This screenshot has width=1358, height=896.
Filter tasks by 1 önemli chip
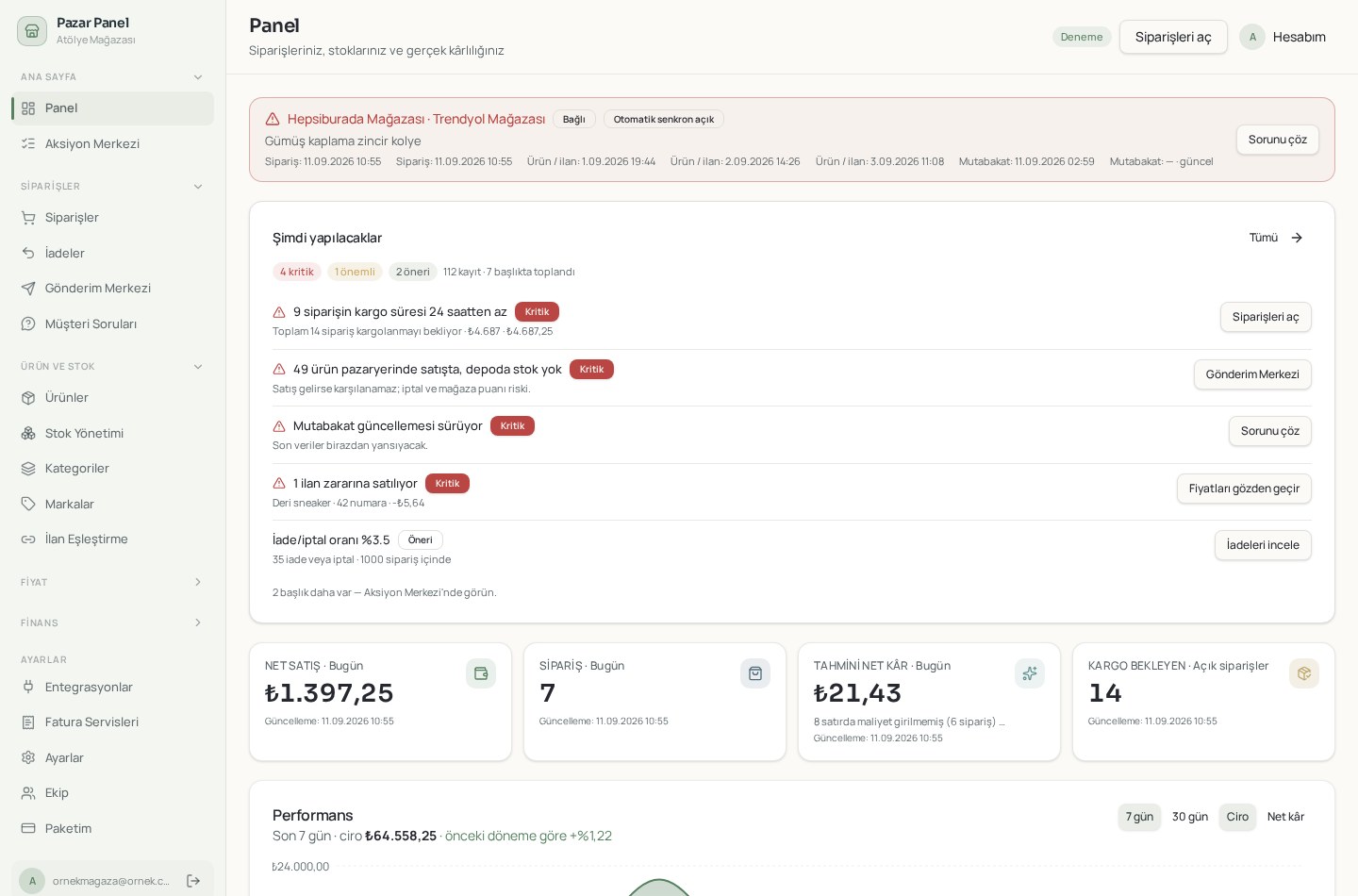355,272
